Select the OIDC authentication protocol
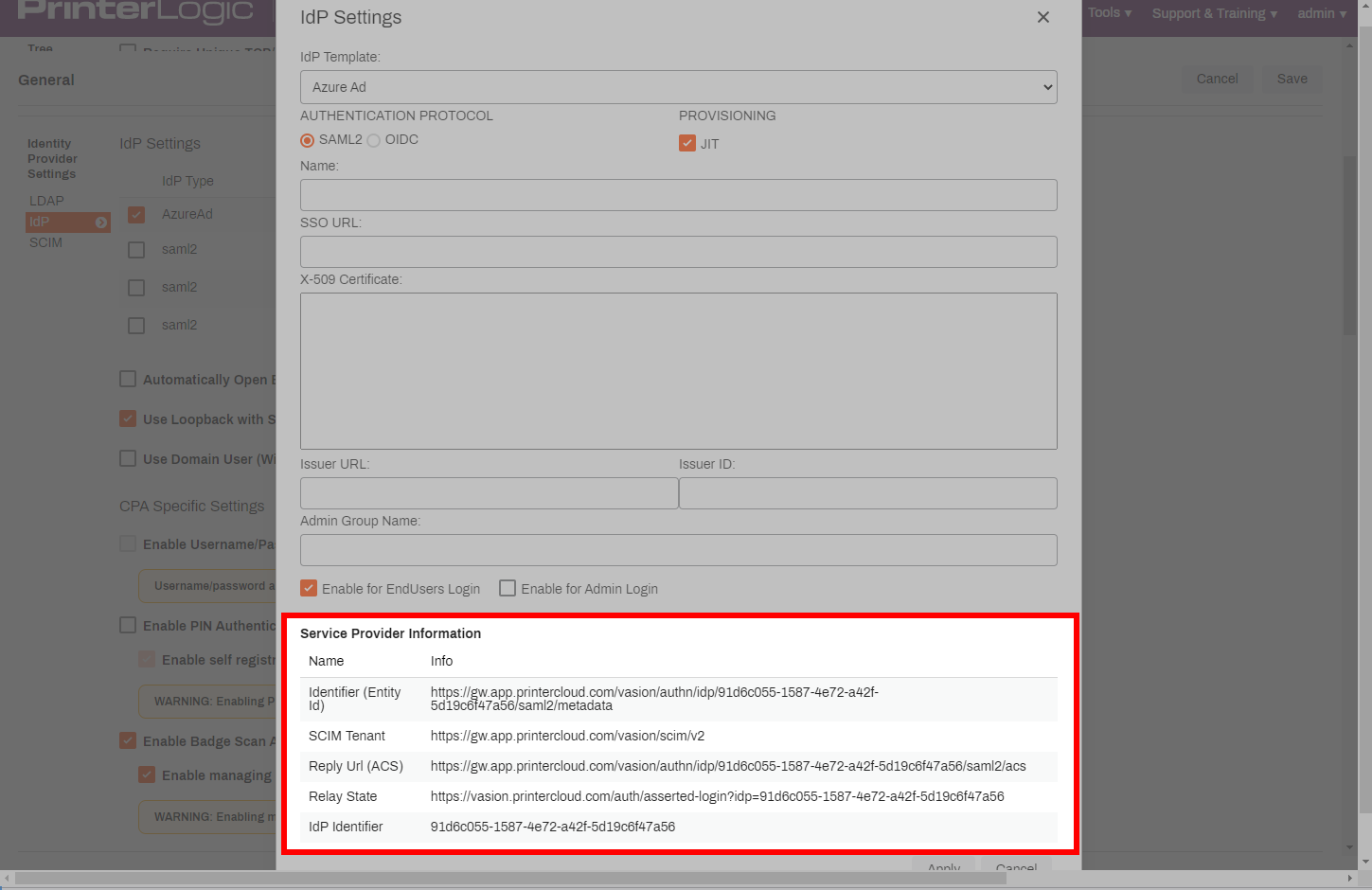 coord(374,140)
